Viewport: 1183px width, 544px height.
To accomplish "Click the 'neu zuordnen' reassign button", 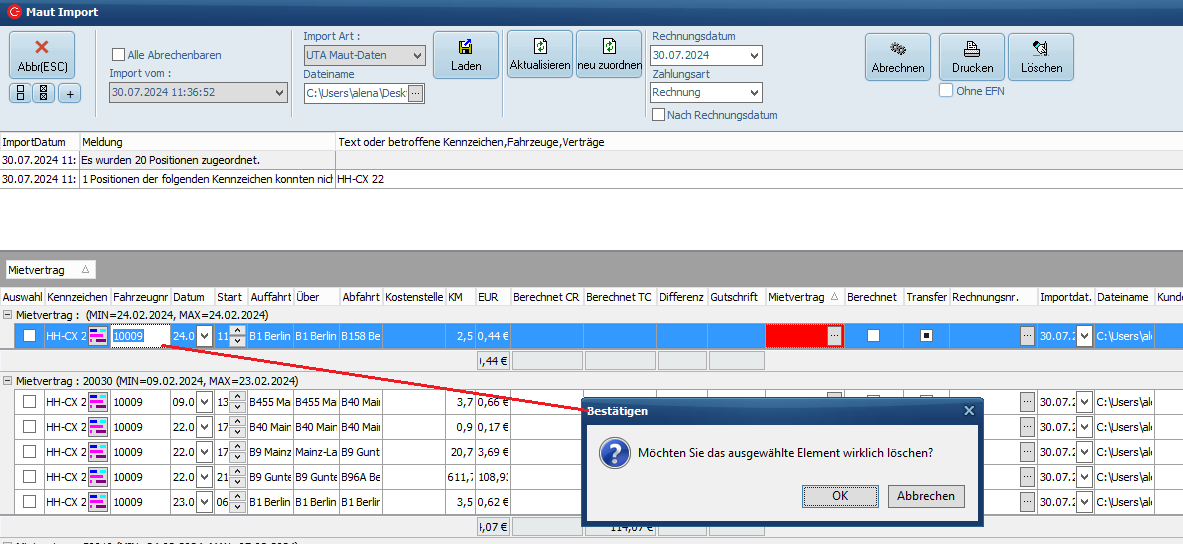I will tap(609, 54).
